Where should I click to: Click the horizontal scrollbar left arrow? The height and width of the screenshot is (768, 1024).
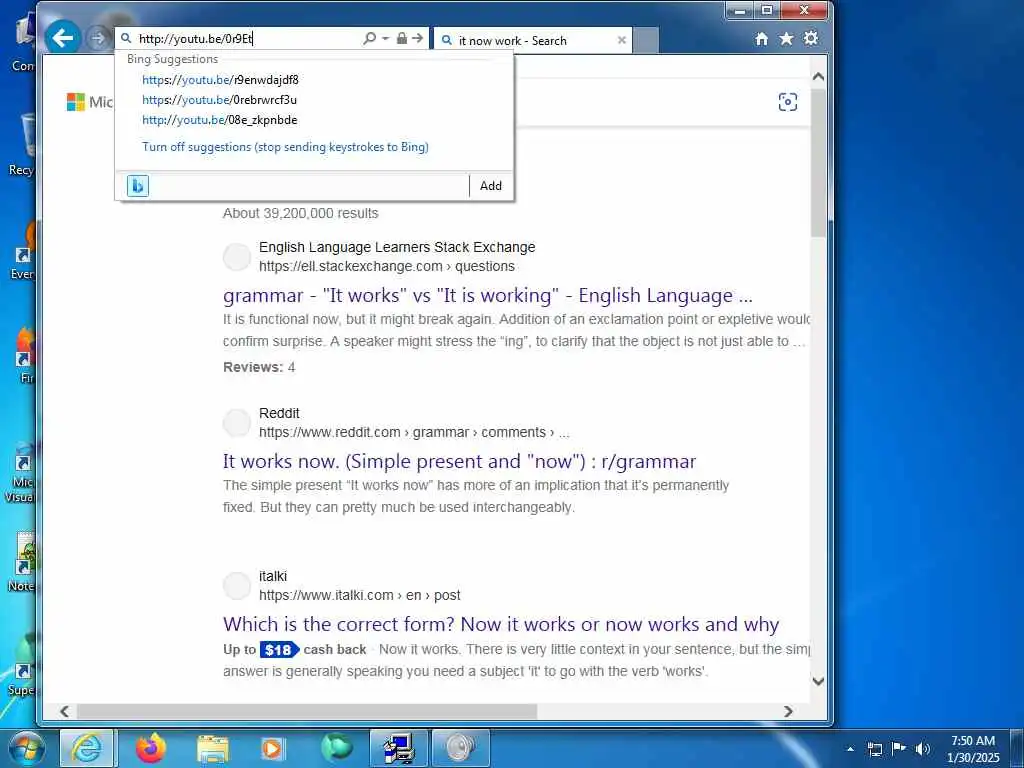[64, 711]
